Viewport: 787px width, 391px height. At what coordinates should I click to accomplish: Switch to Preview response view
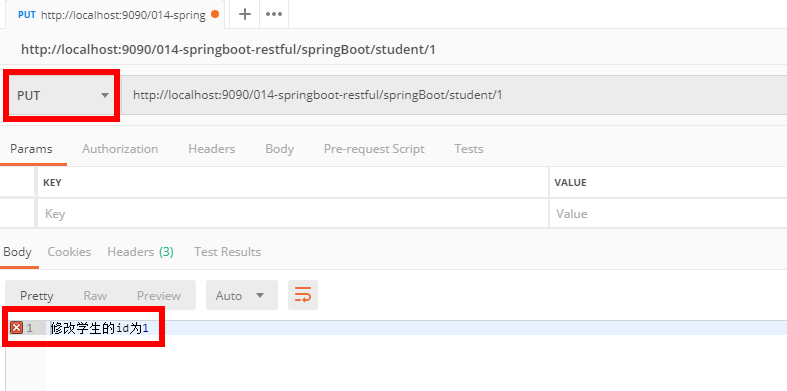coord(159,296)
